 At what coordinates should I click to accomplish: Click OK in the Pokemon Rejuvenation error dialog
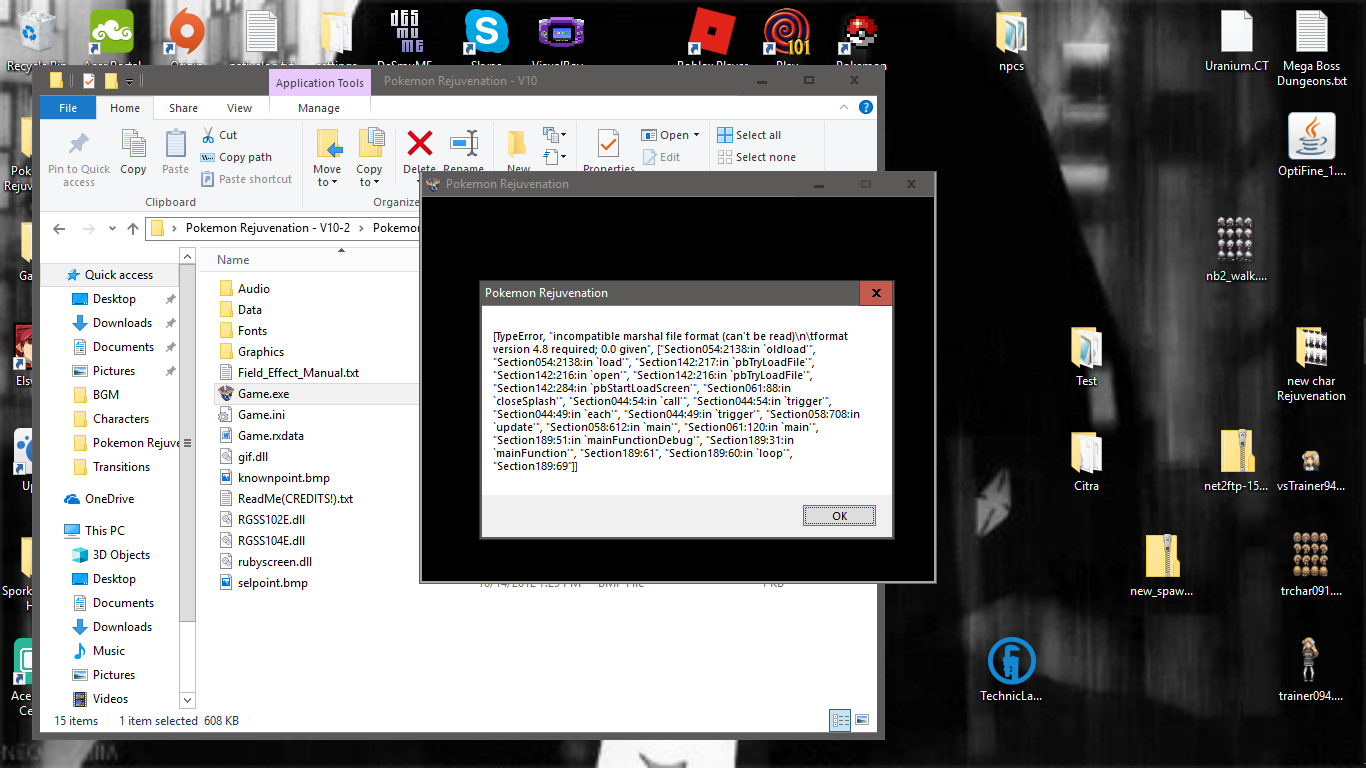pos(839,516)
